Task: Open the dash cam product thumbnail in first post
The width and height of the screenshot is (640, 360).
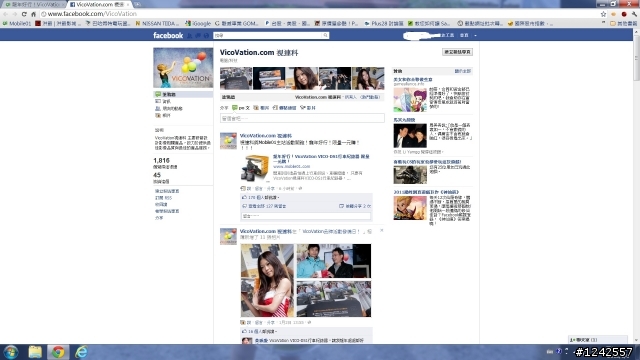Action: 255,168
